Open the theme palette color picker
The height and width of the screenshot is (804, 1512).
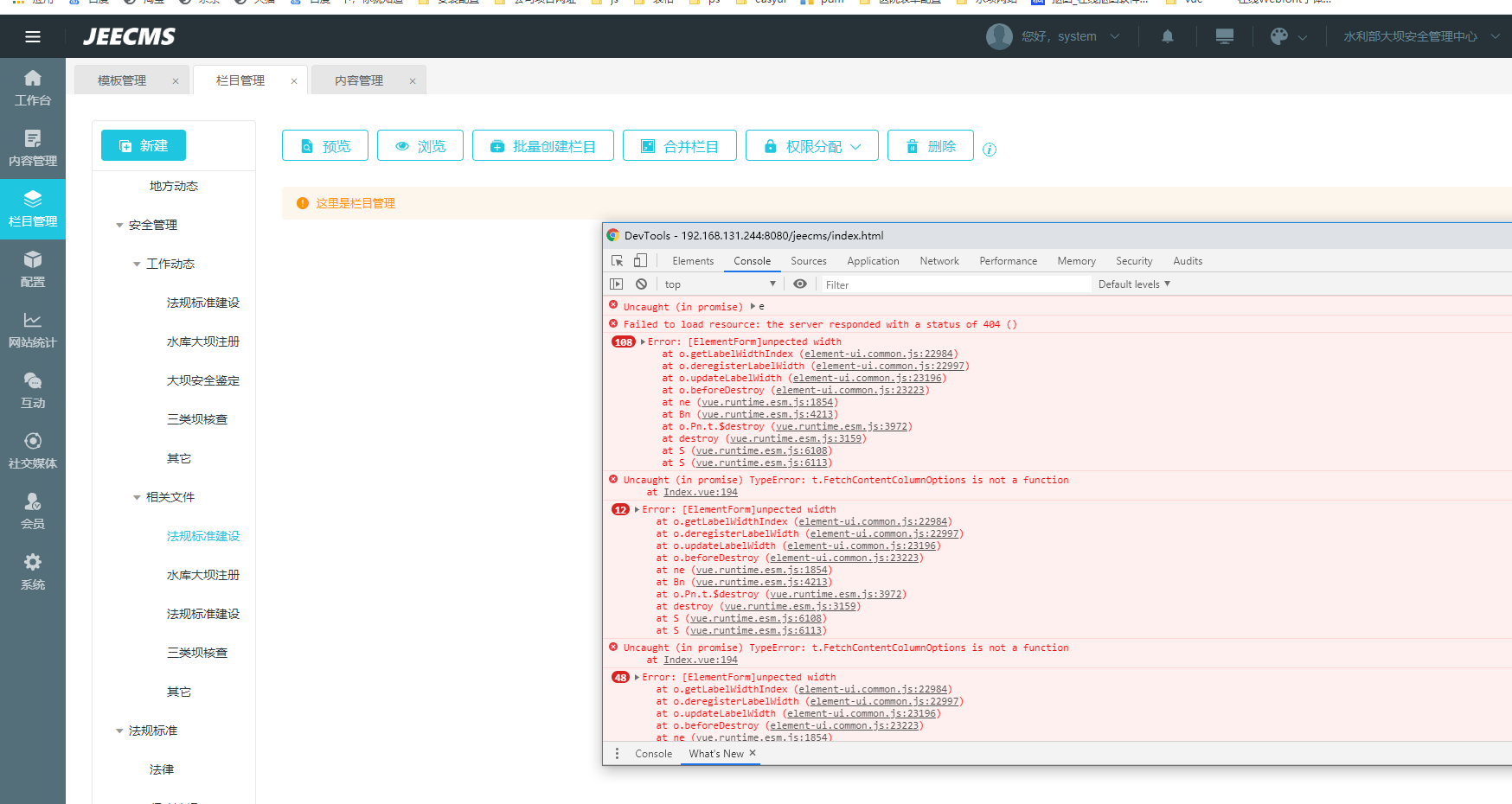1279,36
